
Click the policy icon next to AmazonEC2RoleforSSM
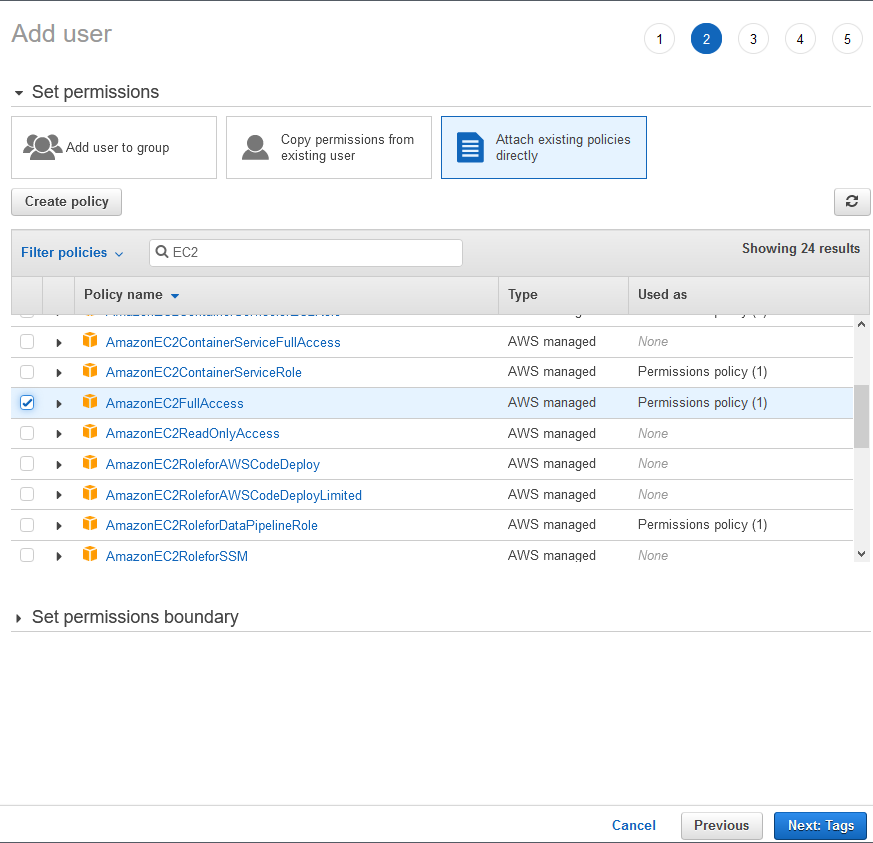tap(90, 555)
